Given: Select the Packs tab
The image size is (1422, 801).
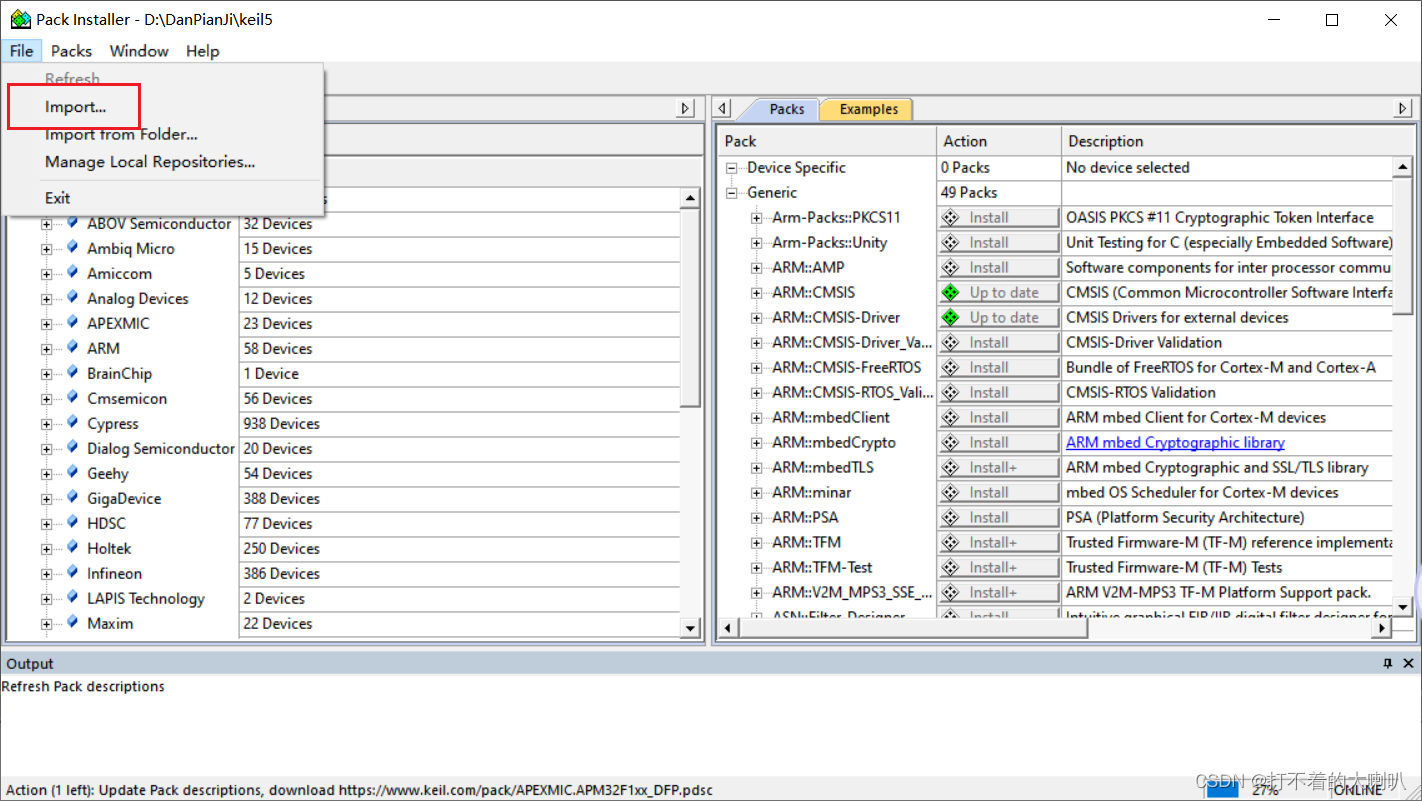Looking at the screenshot, I should (786, 109).
